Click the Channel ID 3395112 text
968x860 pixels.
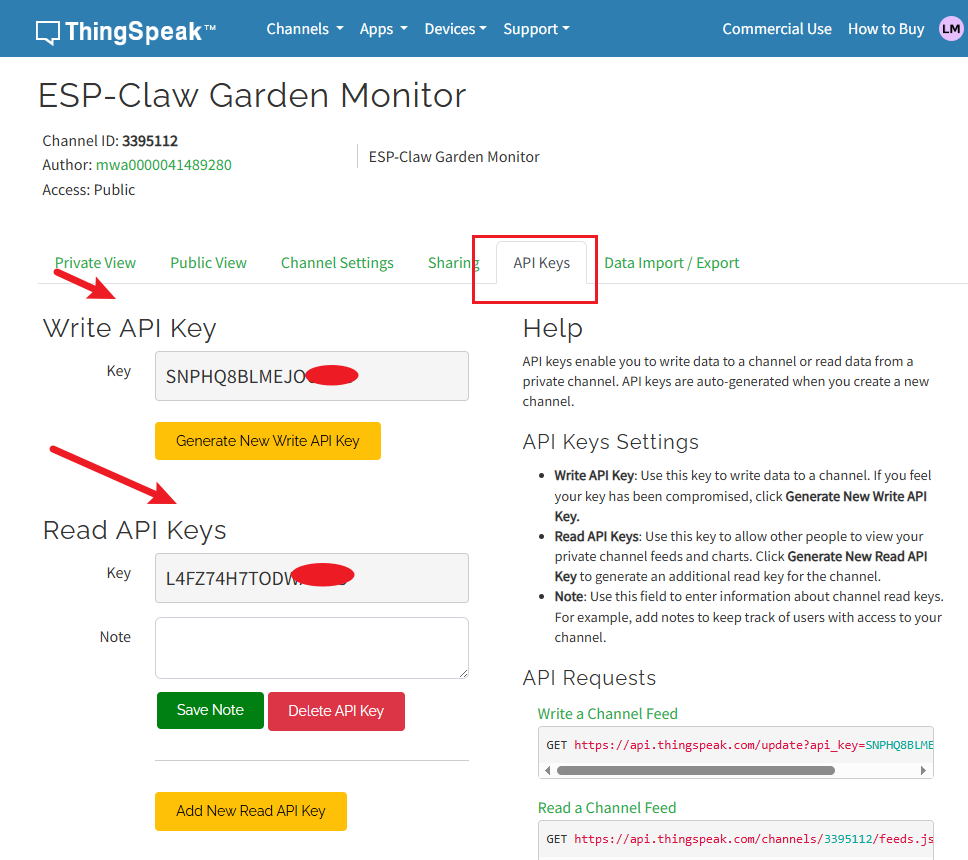coord(110,141)
